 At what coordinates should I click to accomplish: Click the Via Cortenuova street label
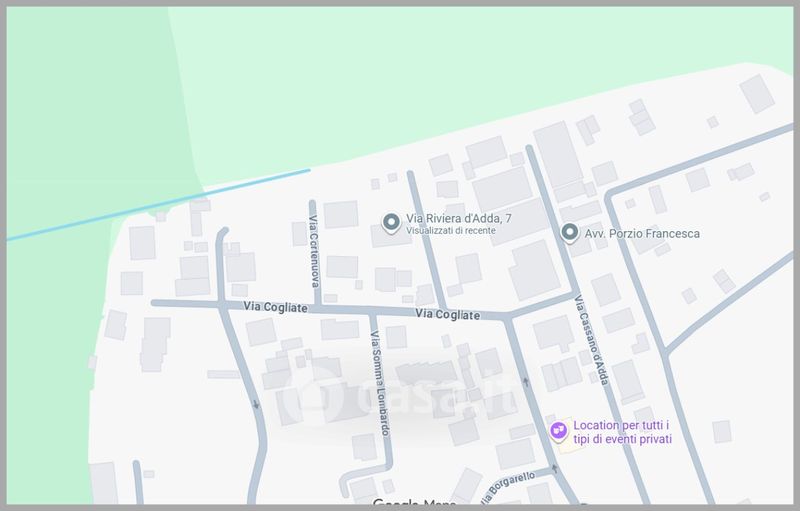pos(314,250)
